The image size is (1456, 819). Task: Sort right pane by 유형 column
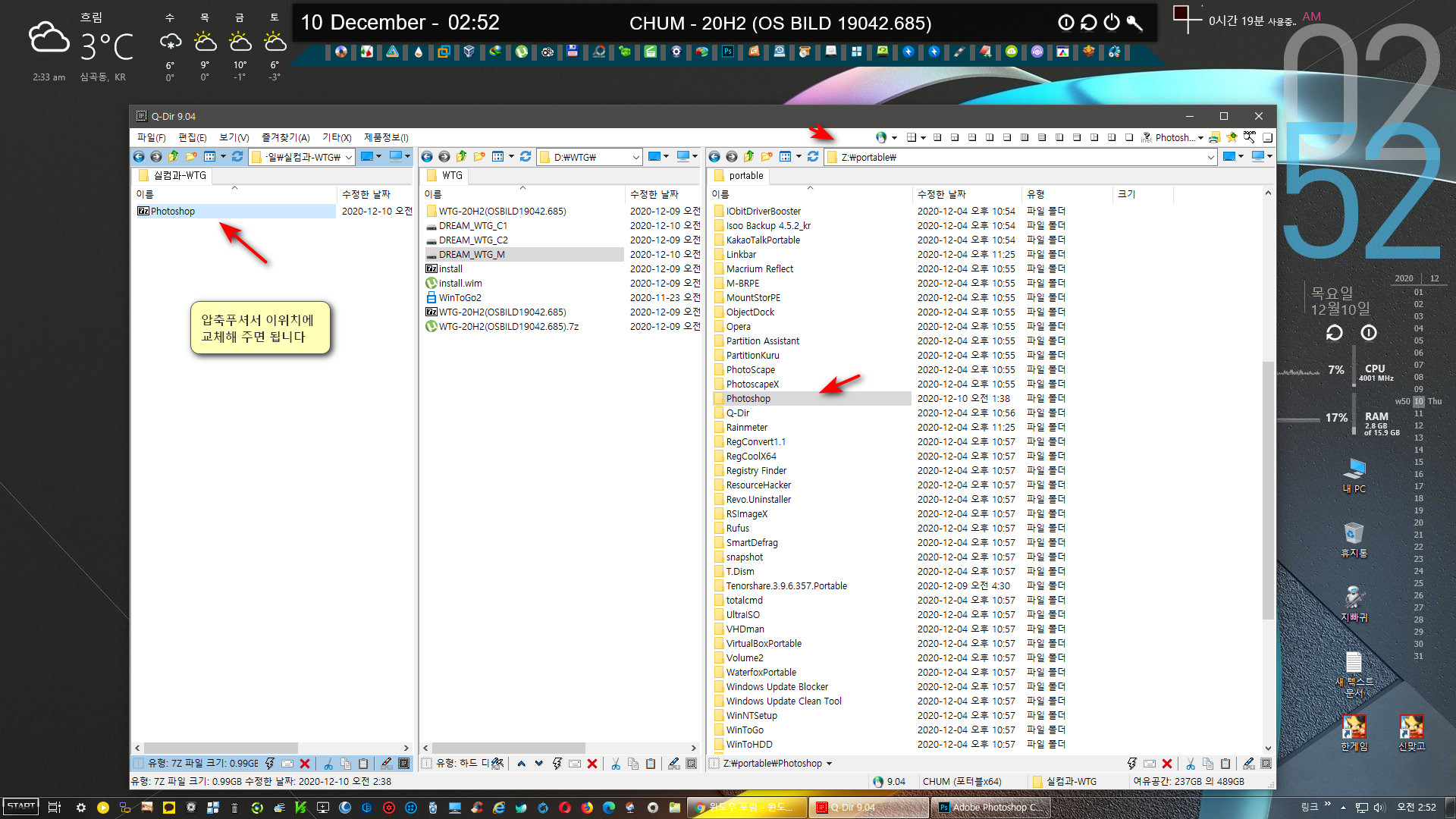pyautogui.click(x=1066, y=194)
